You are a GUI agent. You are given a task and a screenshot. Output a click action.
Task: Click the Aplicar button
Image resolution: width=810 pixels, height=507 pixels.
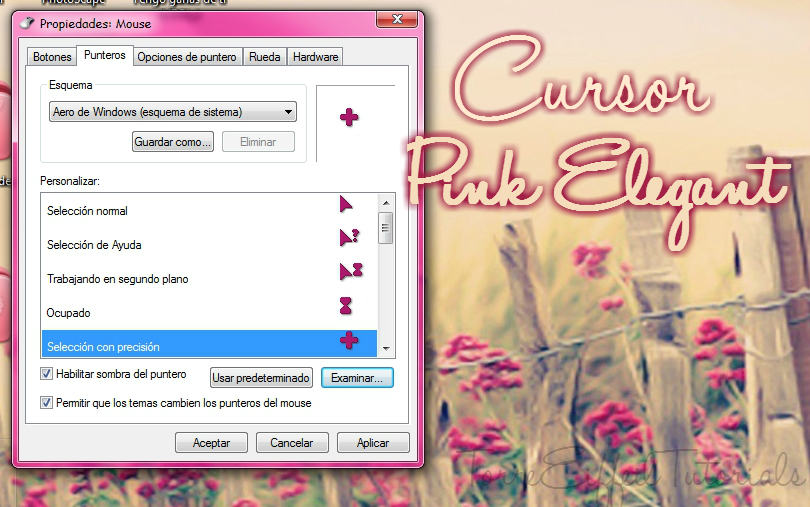tap(373, 443)
